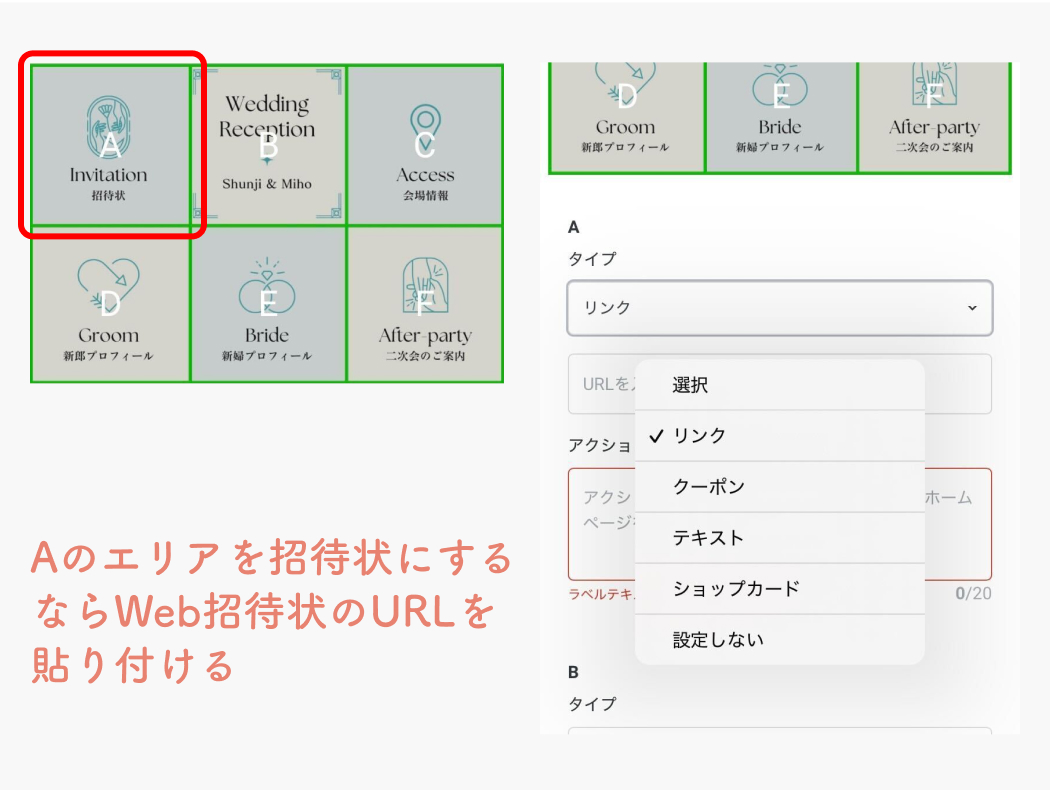This screenshot has height=790, width=1050.
Task: Click the After-party toast icon in the left grid
Action: (x=425, y=288)
